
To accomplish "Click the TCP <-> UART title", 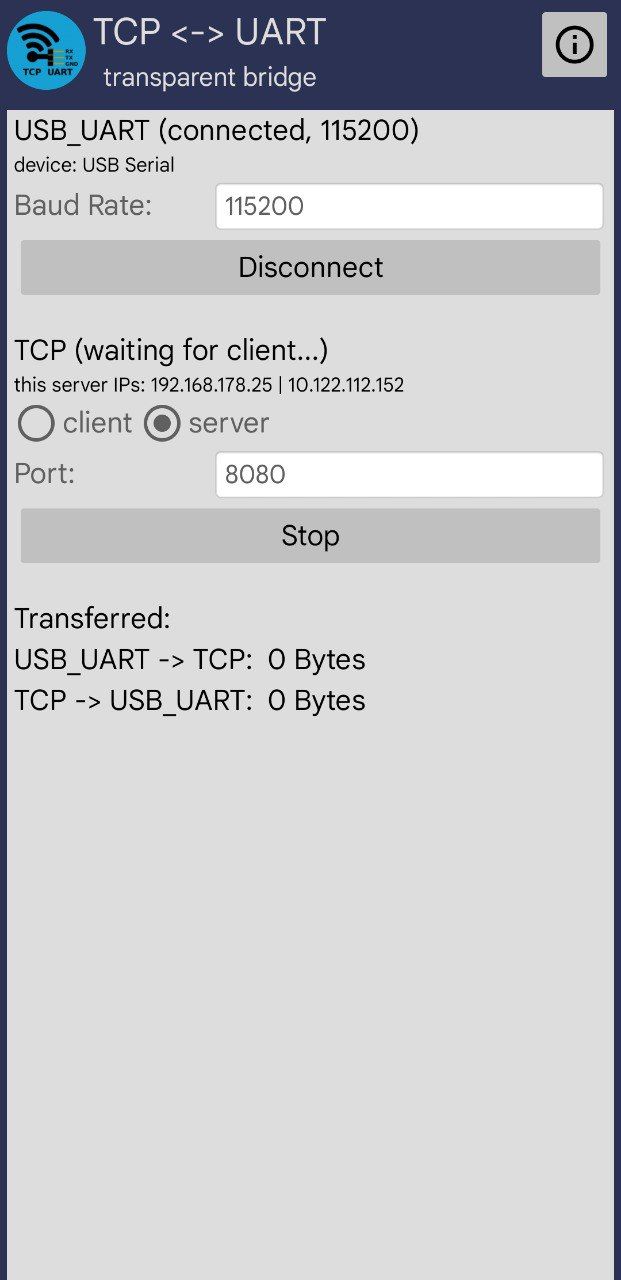I will [x=210, y=33].
